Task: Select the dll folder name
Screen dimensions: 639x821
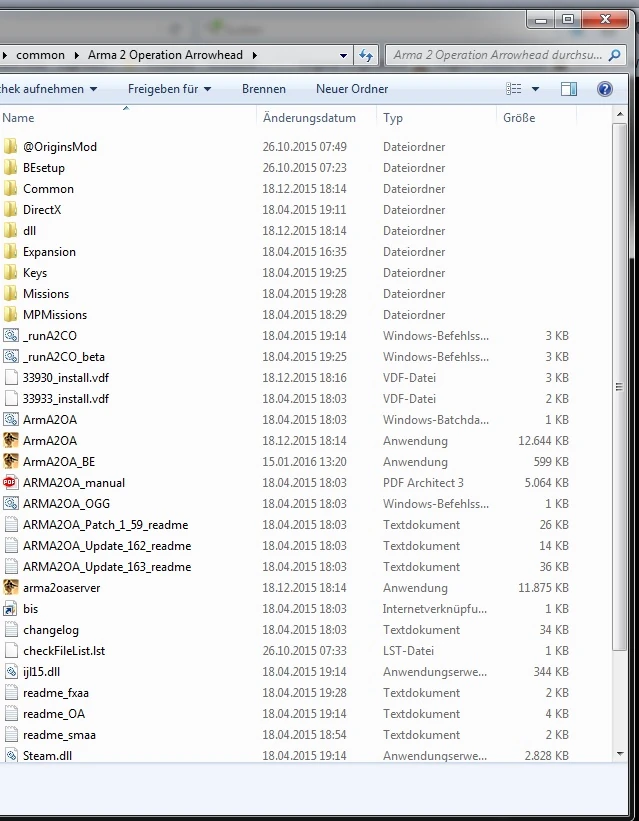Action: (x=29, y=231)
